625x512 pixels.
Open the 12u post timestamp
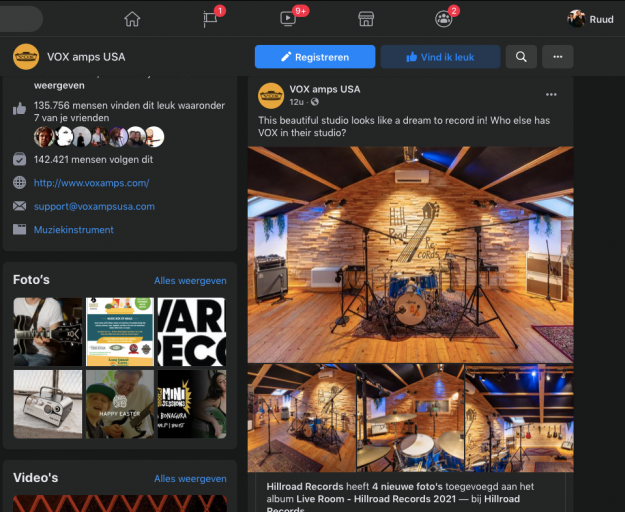296,102
